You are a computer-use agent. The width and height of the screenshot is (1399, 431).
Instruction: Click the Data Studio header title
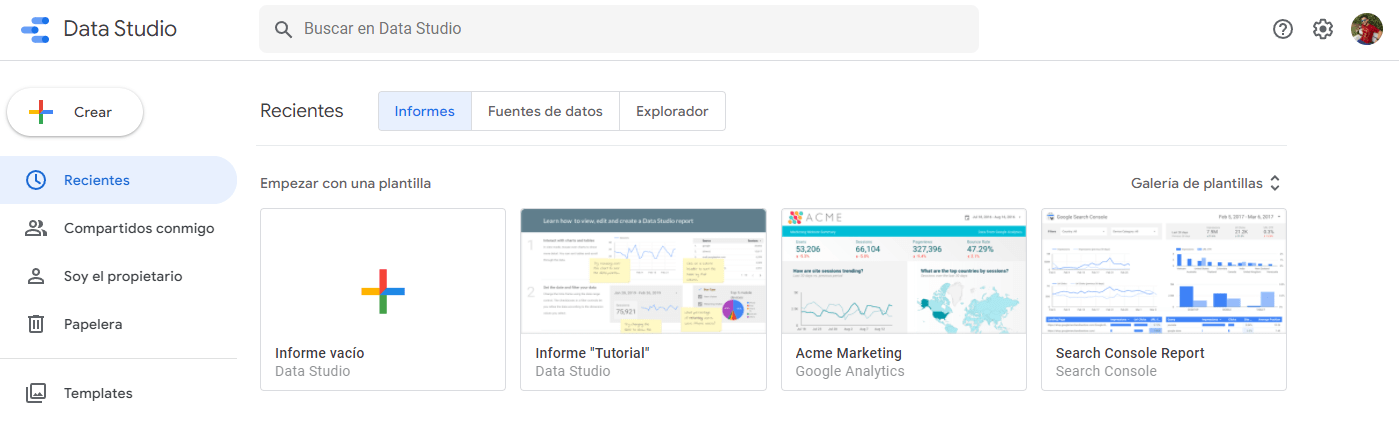pos(120,29)
